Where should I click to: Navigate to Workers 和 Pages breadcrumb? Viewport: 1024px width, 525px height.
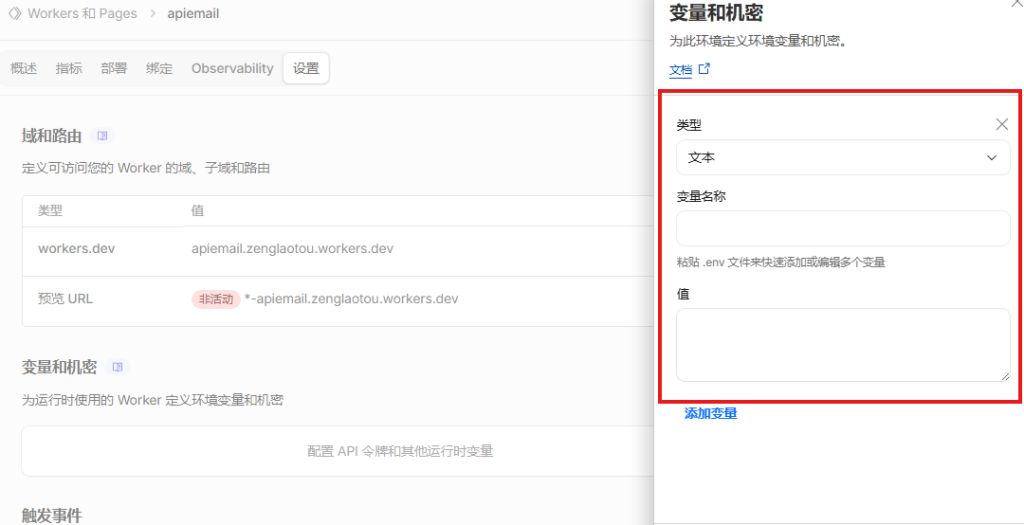click(x=82, y=13)
